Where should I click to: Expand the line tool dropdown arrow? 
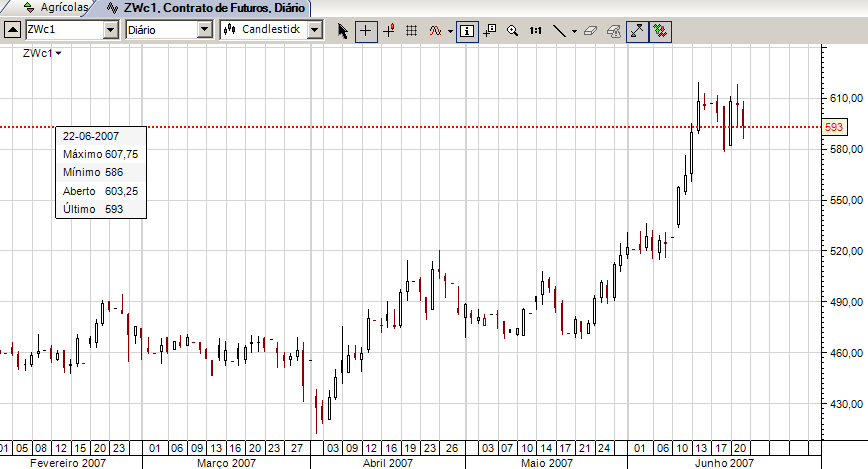pyautogui.click(x=574, y=31)
